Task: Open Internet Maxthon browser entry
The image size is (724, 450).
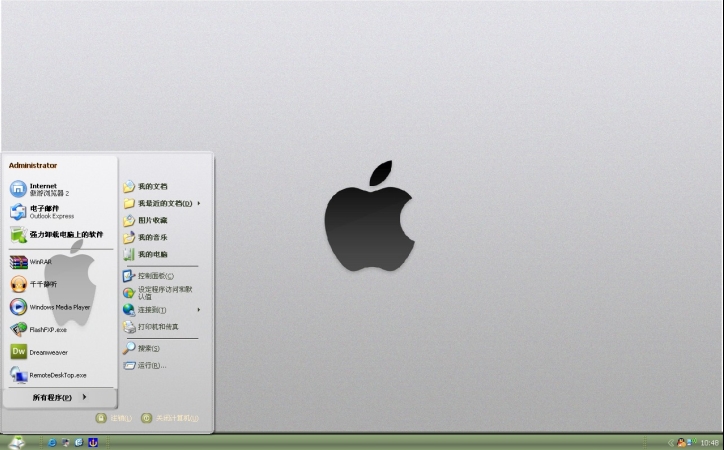Action: [x=59, y=189]
